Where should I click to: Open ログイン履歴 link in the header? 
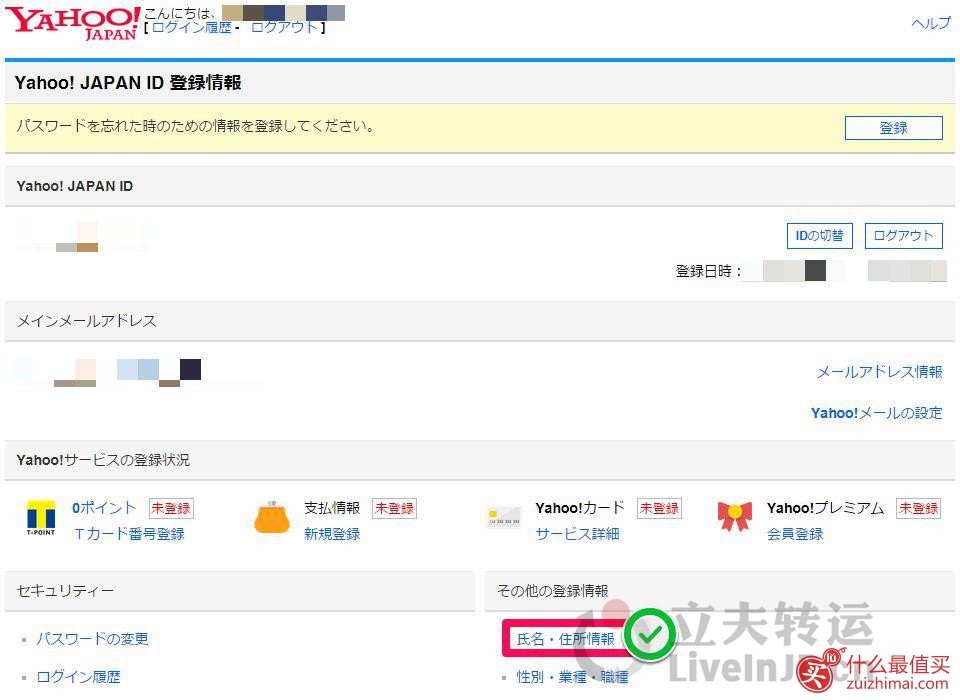pyautogui.click(x=191, y=28)
